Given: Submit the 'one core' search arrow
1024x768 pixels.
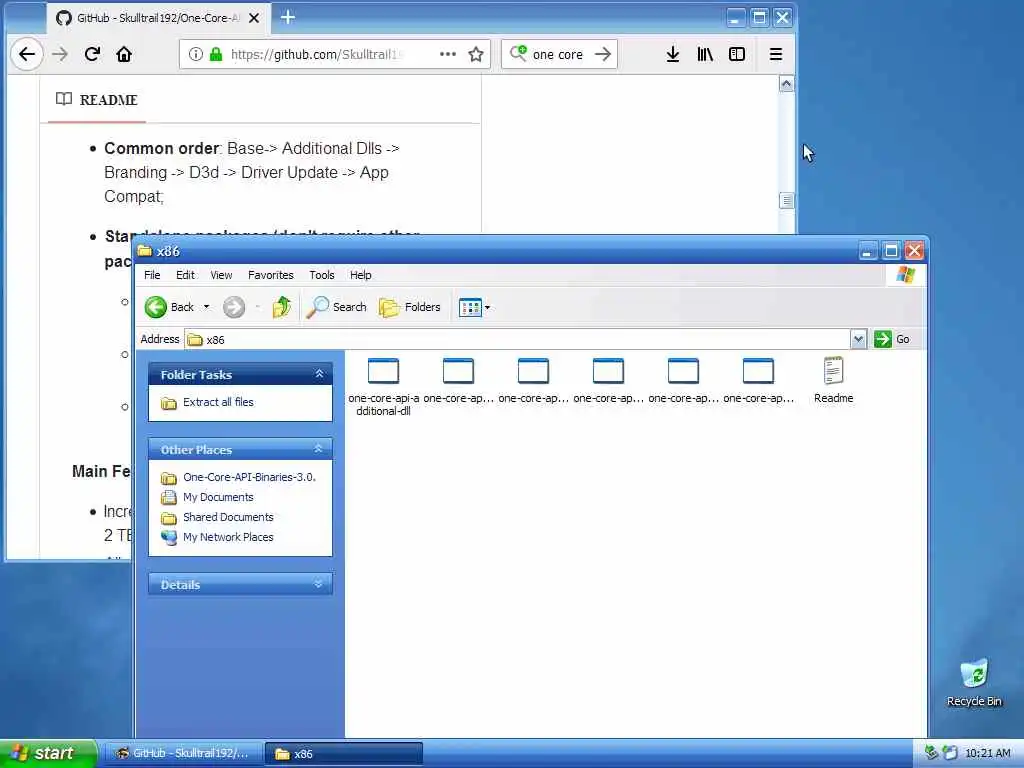Looking at the screenshot, I should (x=603, y=54).
